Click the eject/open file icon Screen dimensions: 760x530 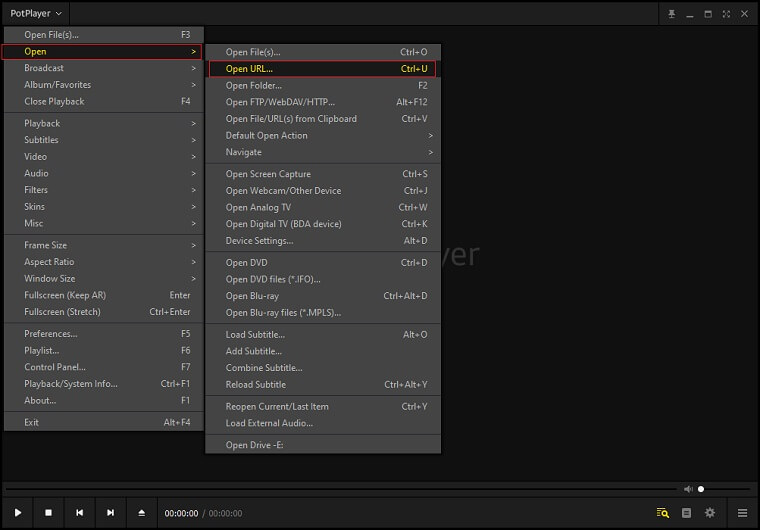142,513
